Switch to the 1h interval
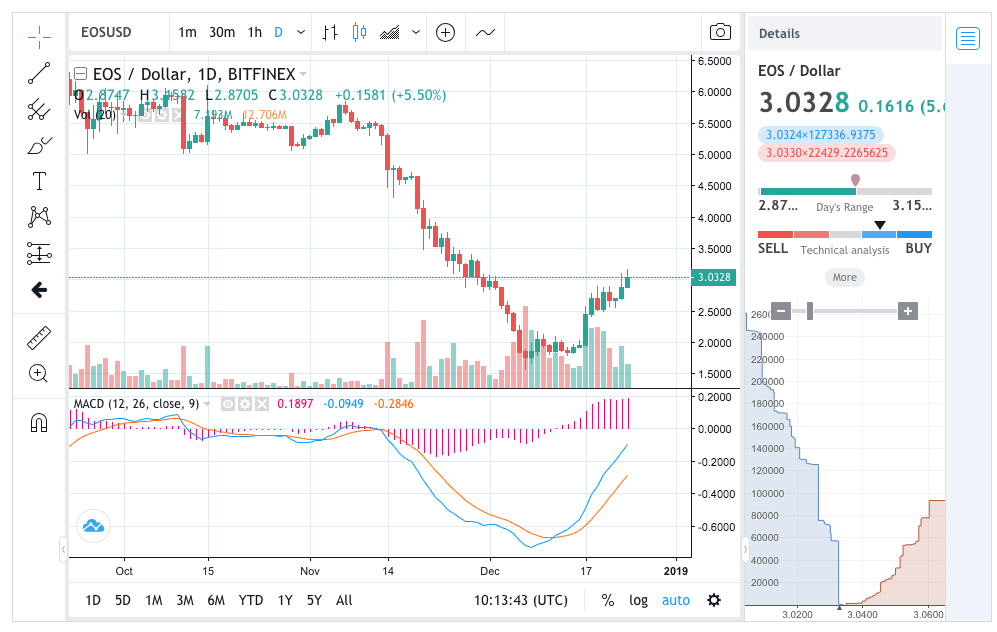Viewport: 997px width, 632px height. click(253, 32)
